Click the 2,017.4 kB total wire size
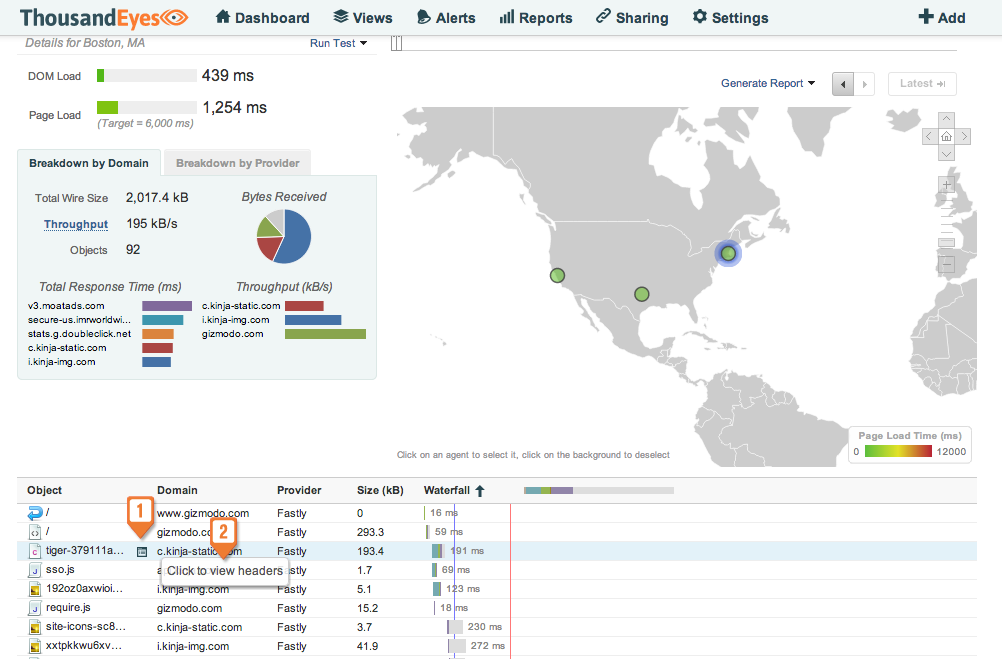Screen dimensions: 1002x659 tap(157, 198)
